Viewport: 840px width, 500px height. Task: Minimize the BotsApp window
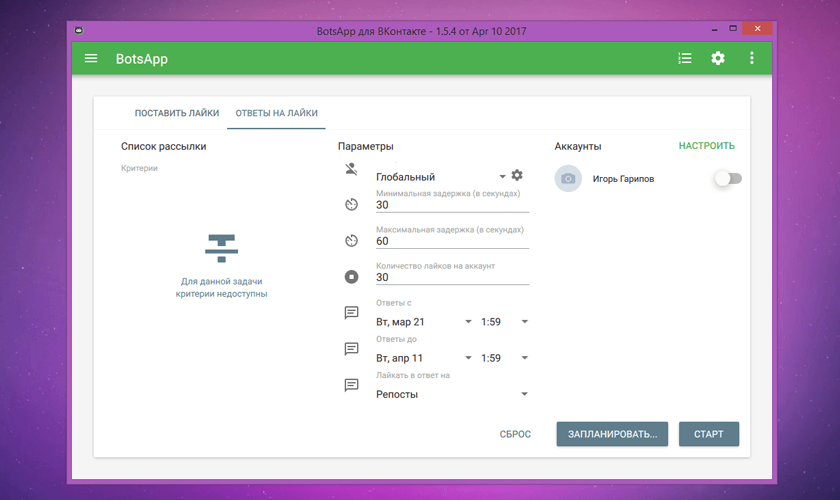coord(714,29)
